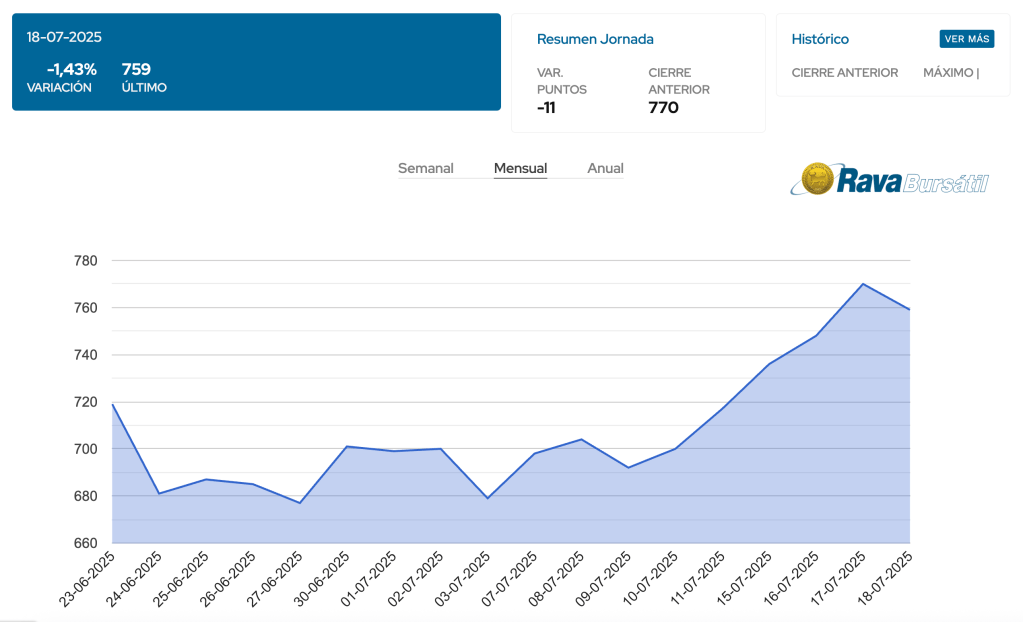
Task: Switch to the Semanal chart view
Action: 425,168
